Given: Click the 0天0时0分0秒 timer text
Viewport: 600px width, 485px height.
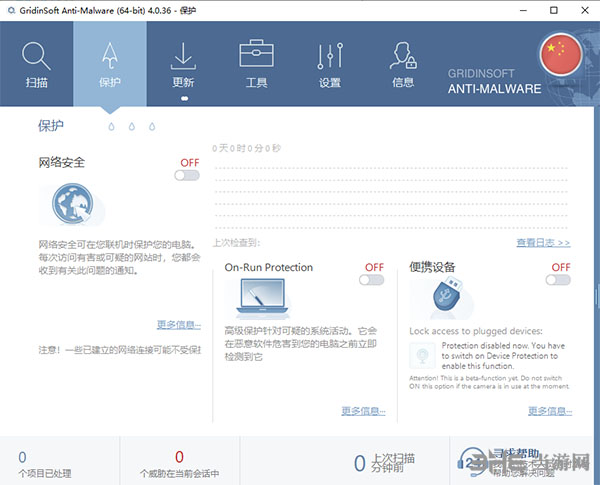Looking at the screenshot, I should coord(246,148).
